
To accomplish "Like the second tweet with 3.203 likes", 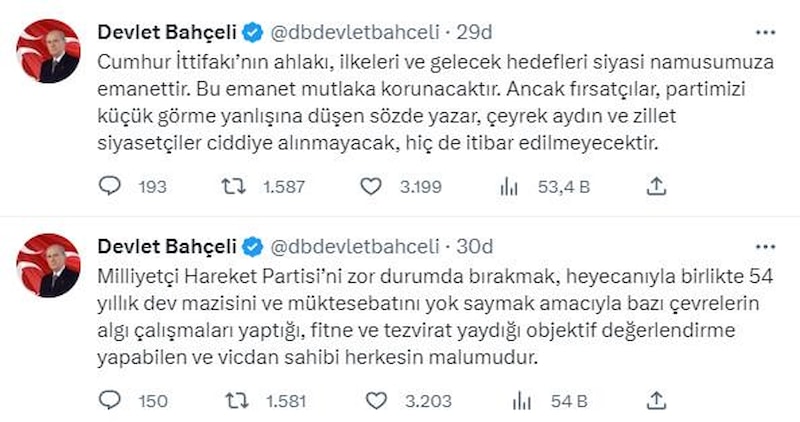I will click(375, 401).
